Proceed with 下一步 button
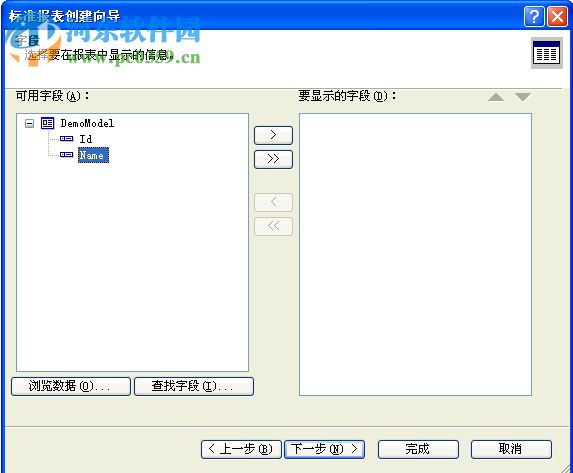This screenshot has width=573, height=473. pos(325,449)
